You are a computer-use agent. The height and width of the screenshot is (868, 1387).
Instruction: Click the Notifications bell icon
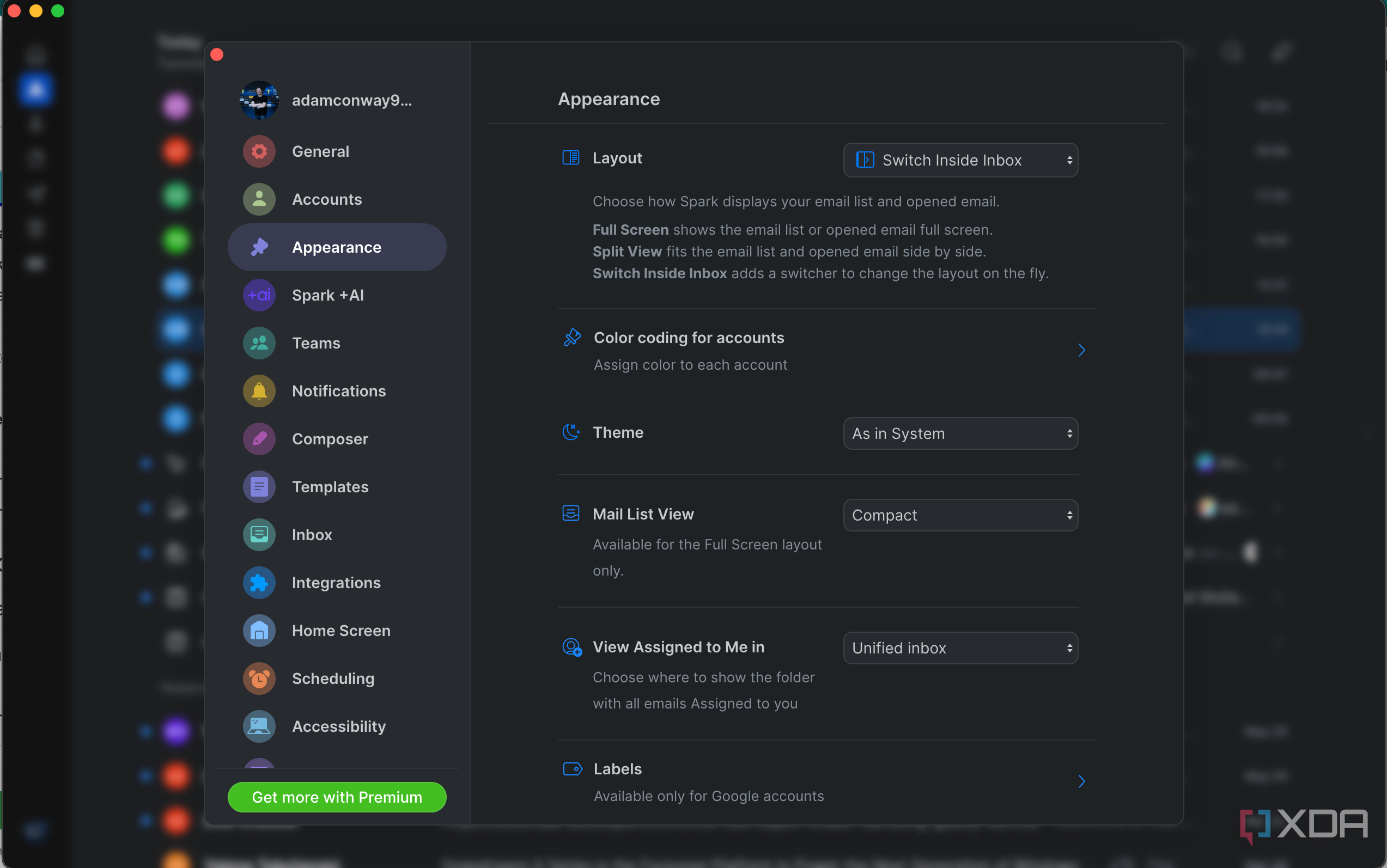tap(259, 391)
